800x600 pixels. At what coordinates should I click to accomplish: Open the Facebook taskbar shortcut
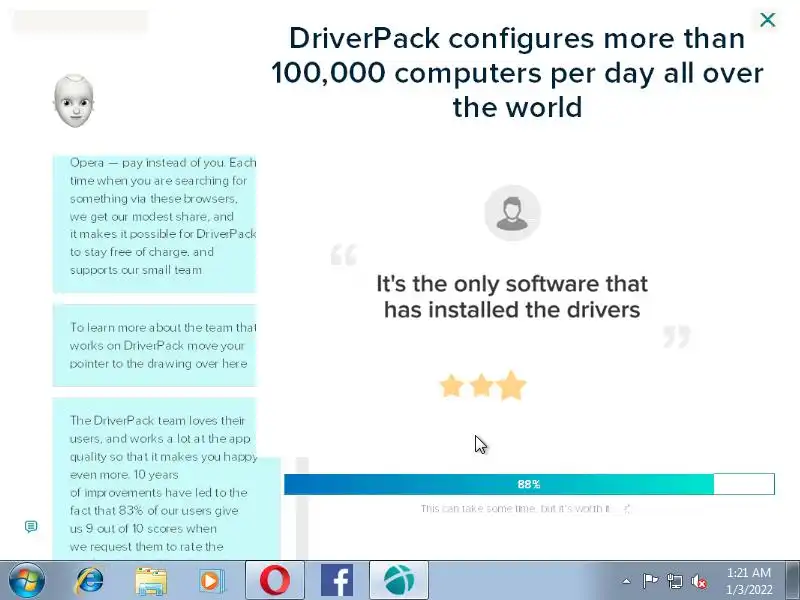(x=337, y=581)
